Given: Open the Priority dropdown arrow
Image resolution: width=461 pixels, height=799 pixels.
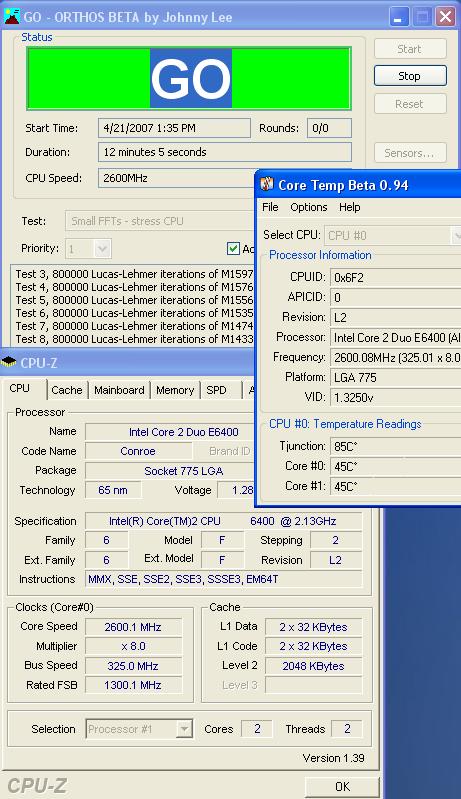Looking at the screenshot, I should 102,249.
